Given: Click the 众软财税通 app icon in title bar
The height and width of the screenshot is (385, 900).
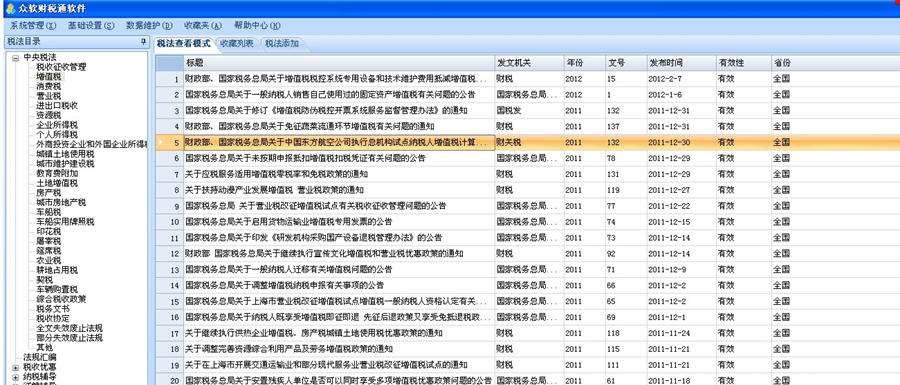Looking at the screenshot, I should [10, 9].
